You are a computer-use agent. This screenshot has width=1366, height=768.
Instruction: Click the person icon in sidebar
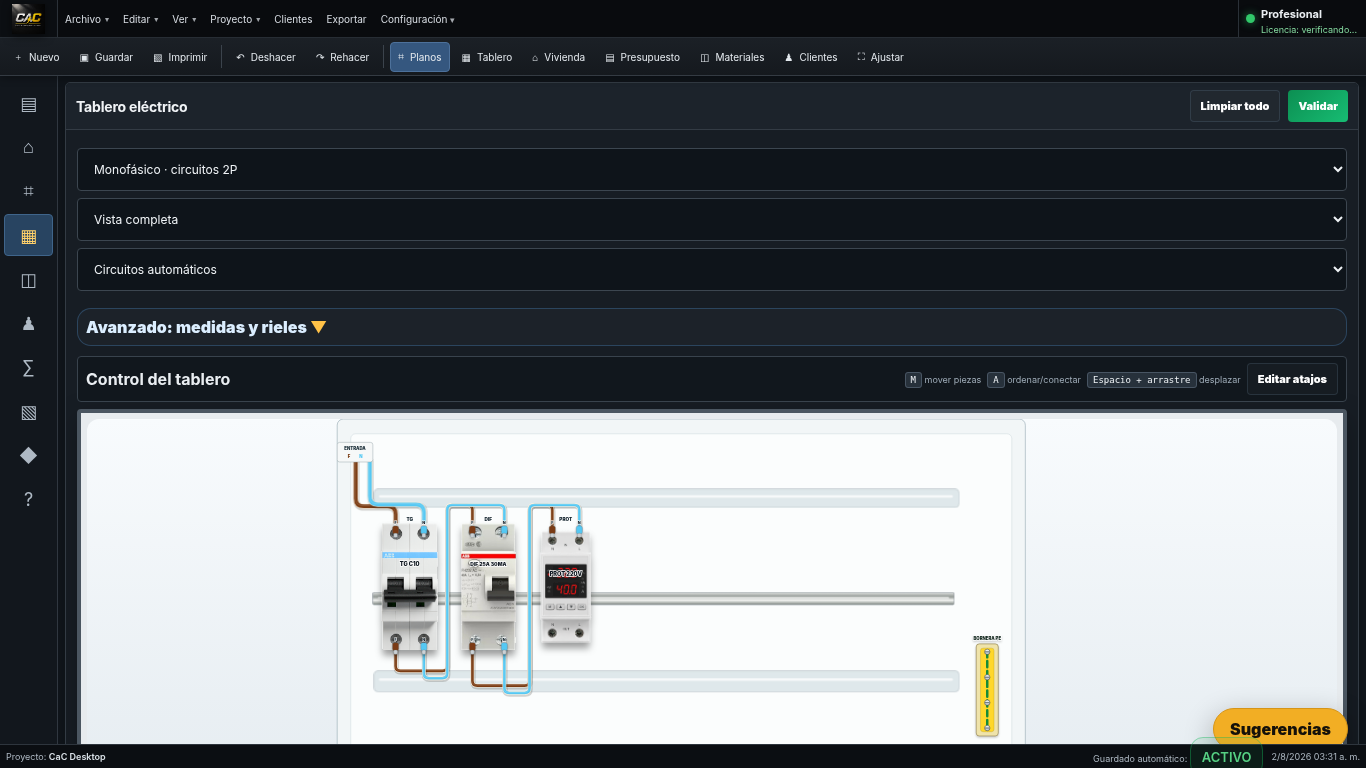28,324
